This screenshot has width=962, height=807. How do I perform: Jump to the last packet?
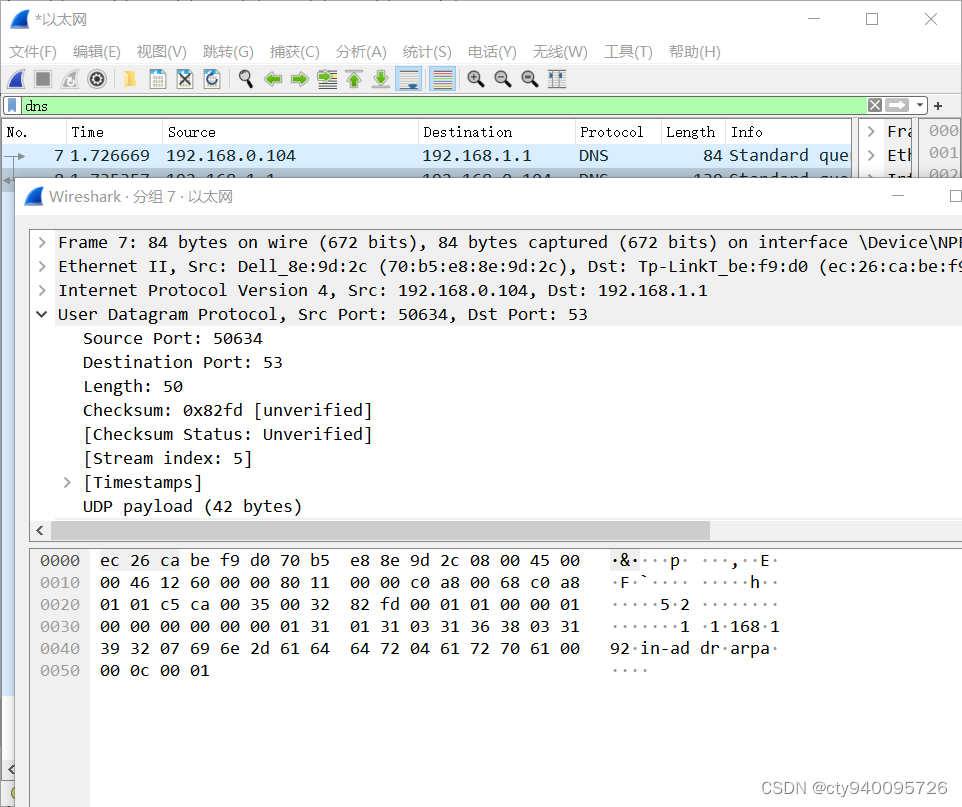pyautogui.click(x=381, y=79)
